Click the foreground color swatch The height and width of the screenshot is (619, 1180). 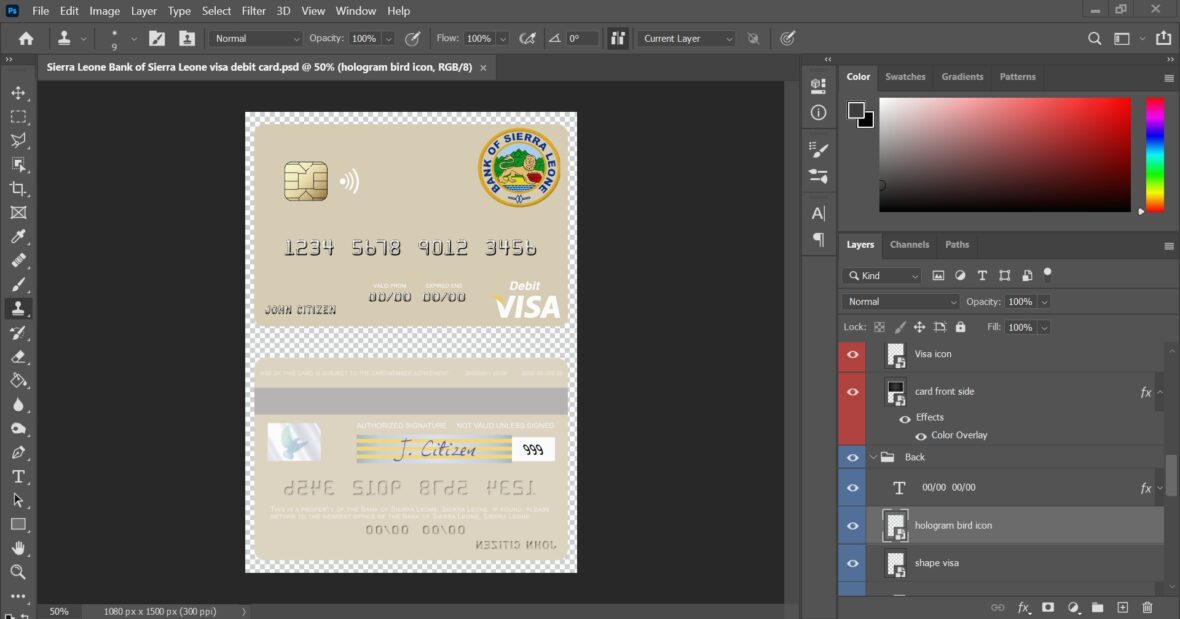point(856,109)
